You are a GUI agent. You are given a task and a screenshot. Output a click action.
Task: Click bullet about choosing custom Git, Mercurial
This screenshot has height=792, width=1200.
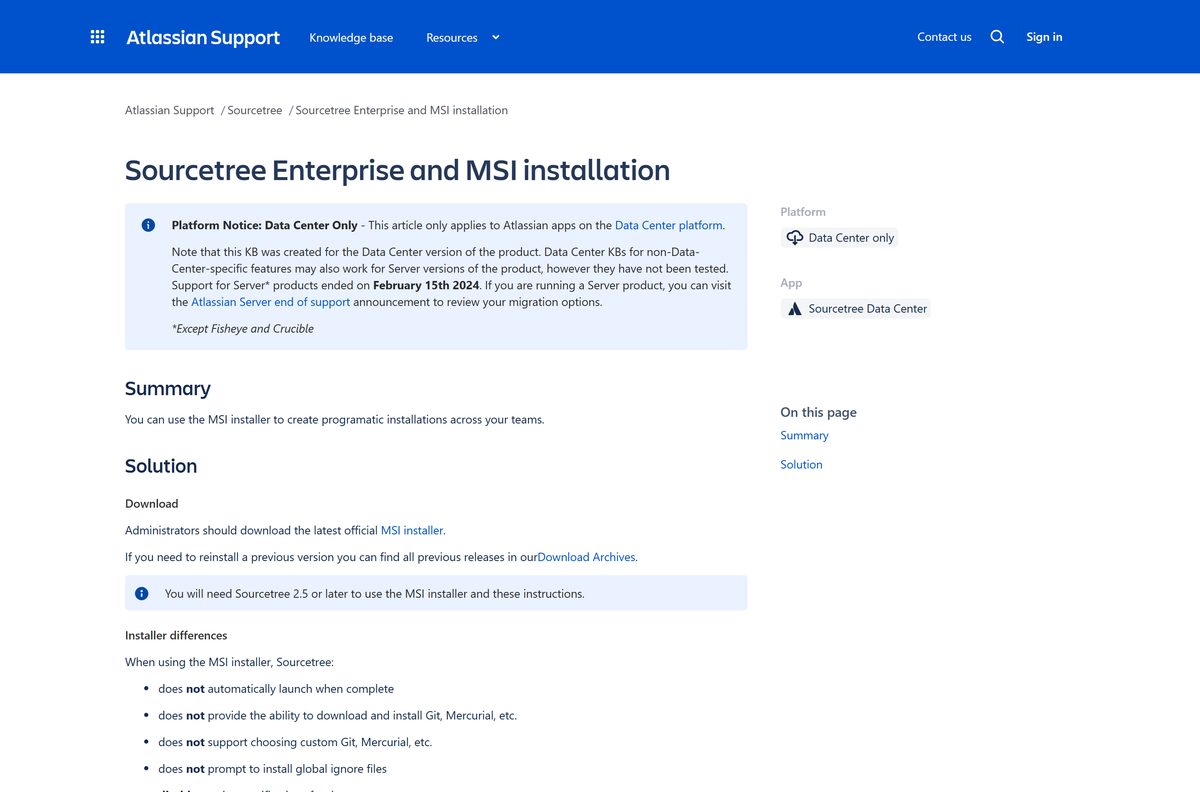pyautogui.click(x=295, y=742)
